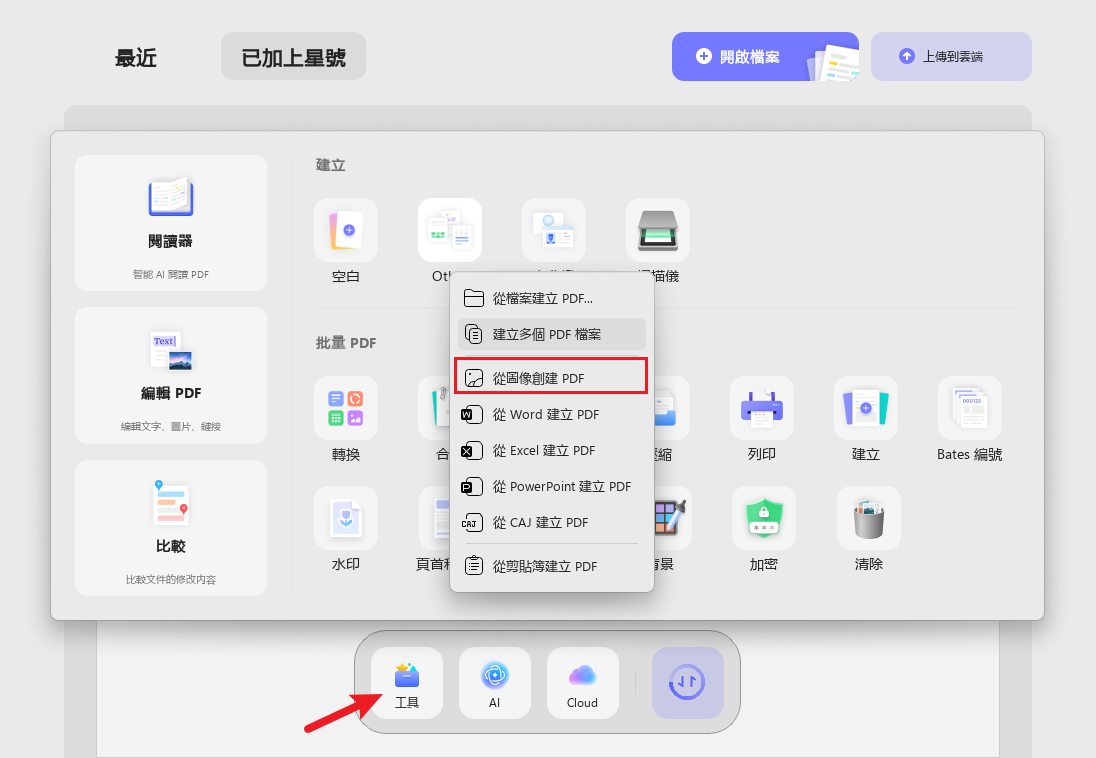Click the scanner 掃描儀 icon
This screenshot has height=758, width=1096.
(658, 230)
